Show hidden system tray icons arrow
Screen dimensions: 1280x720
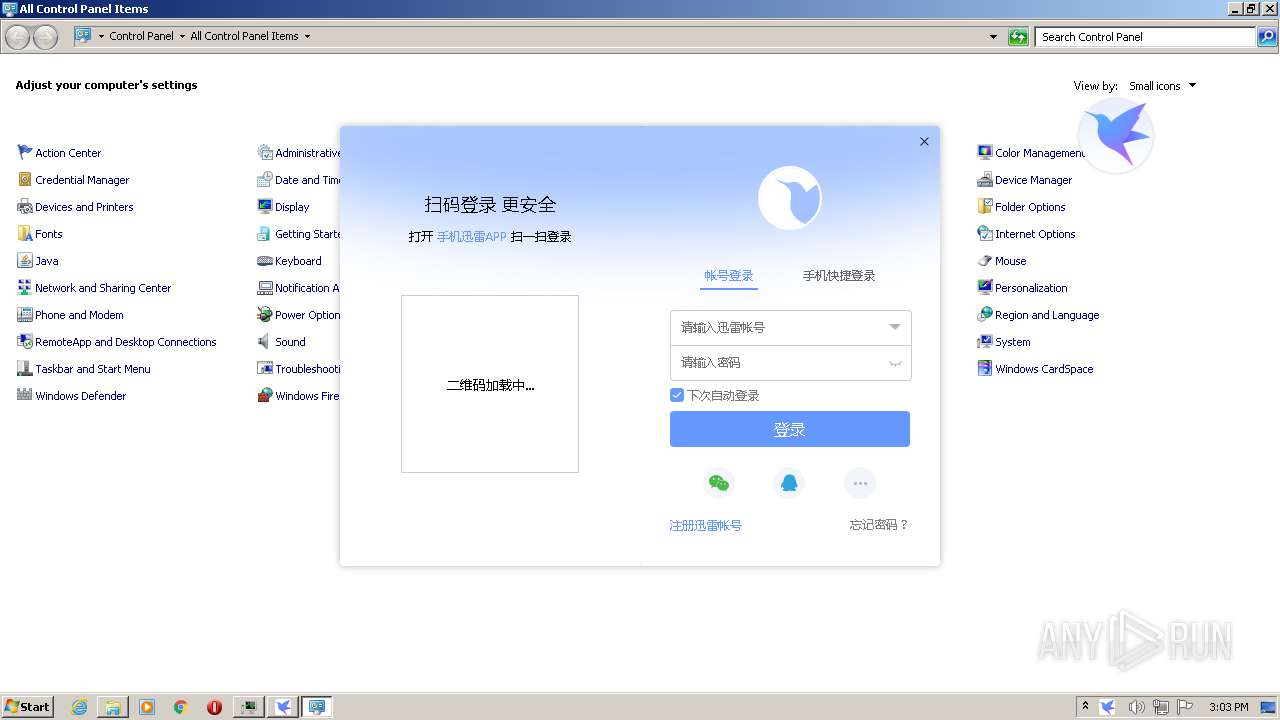click(1085, 706)
